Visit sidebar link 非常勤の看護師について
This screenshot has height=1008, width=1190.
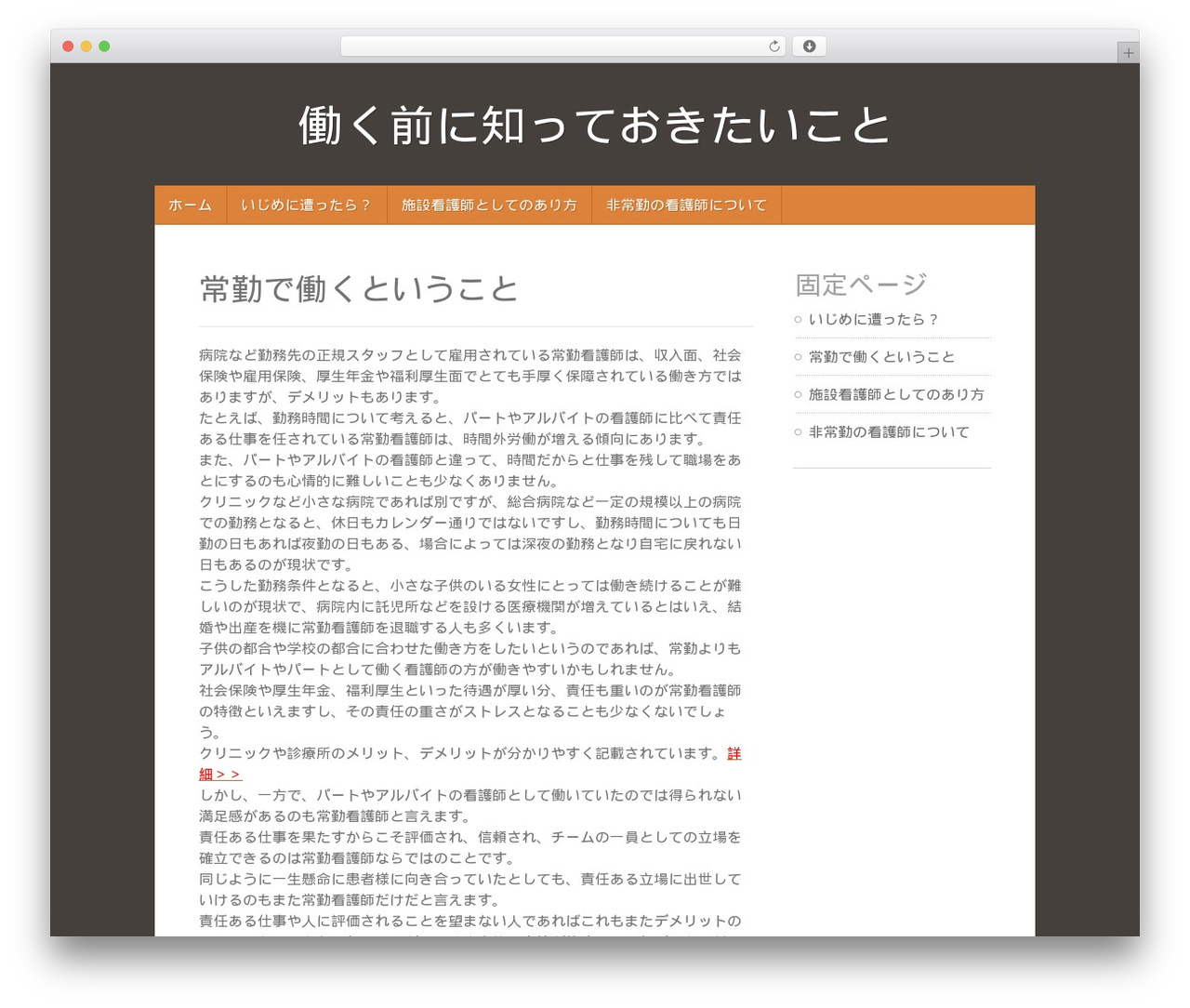click(889, 432)
